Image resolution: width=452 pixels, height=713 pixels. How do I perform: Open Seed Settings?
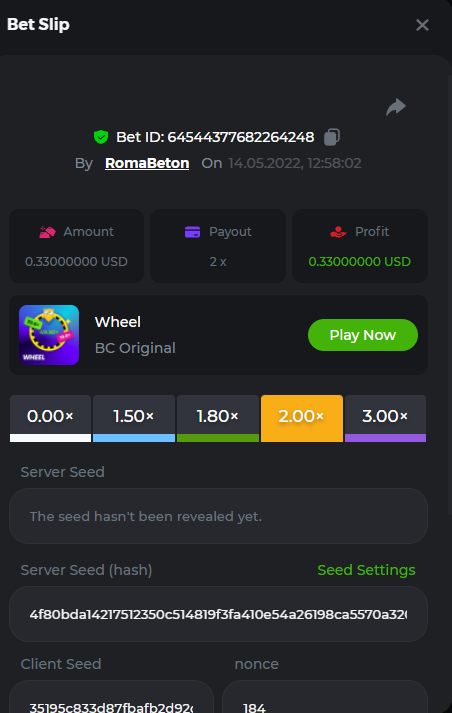[367, 570]
